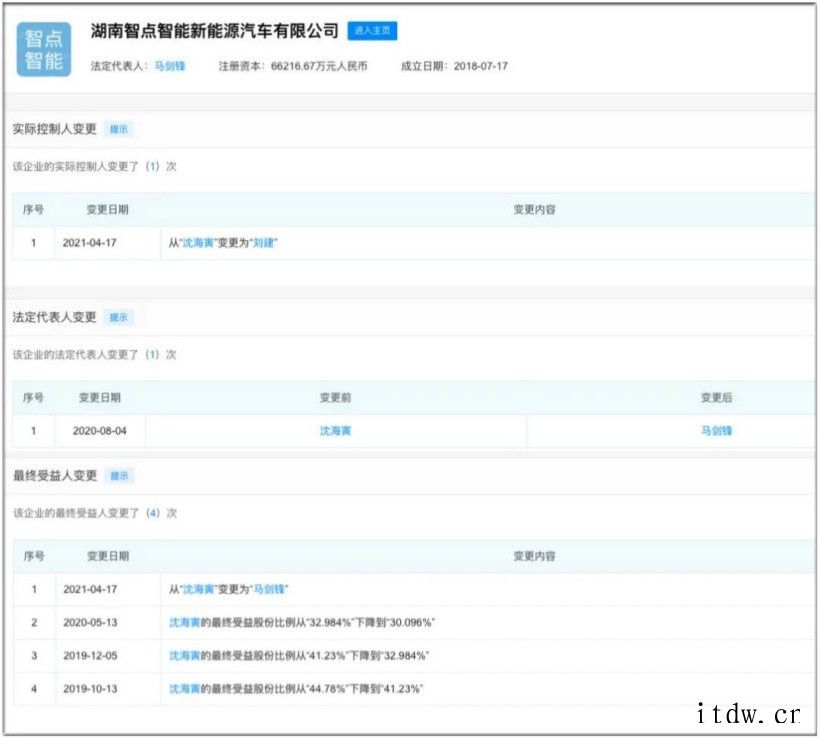Click date 2020-05-13 in beneficiary table

point(90,622)
